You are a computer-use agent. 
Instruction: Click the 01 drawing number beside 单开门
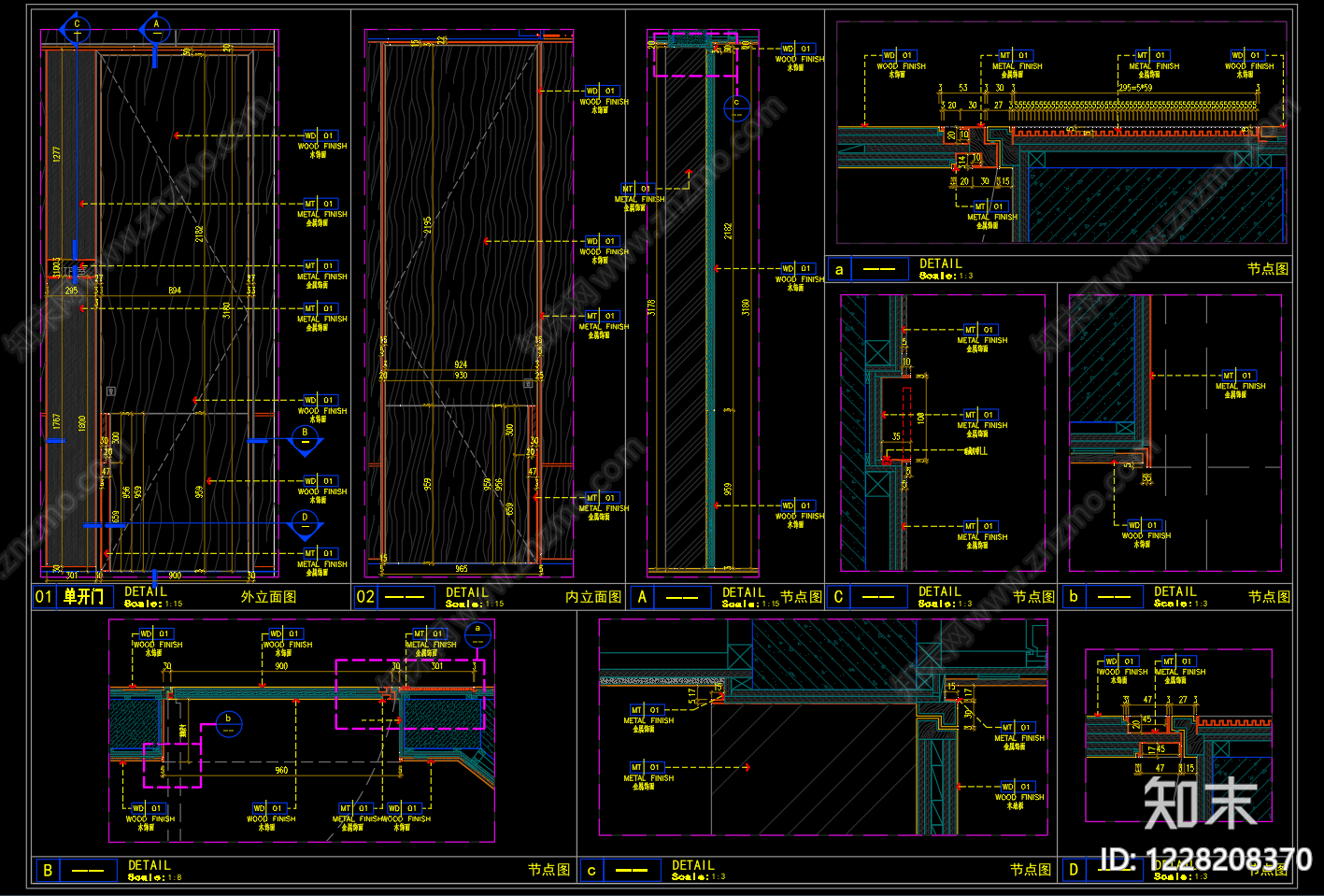pyautogui.click(x=44, y=597)
